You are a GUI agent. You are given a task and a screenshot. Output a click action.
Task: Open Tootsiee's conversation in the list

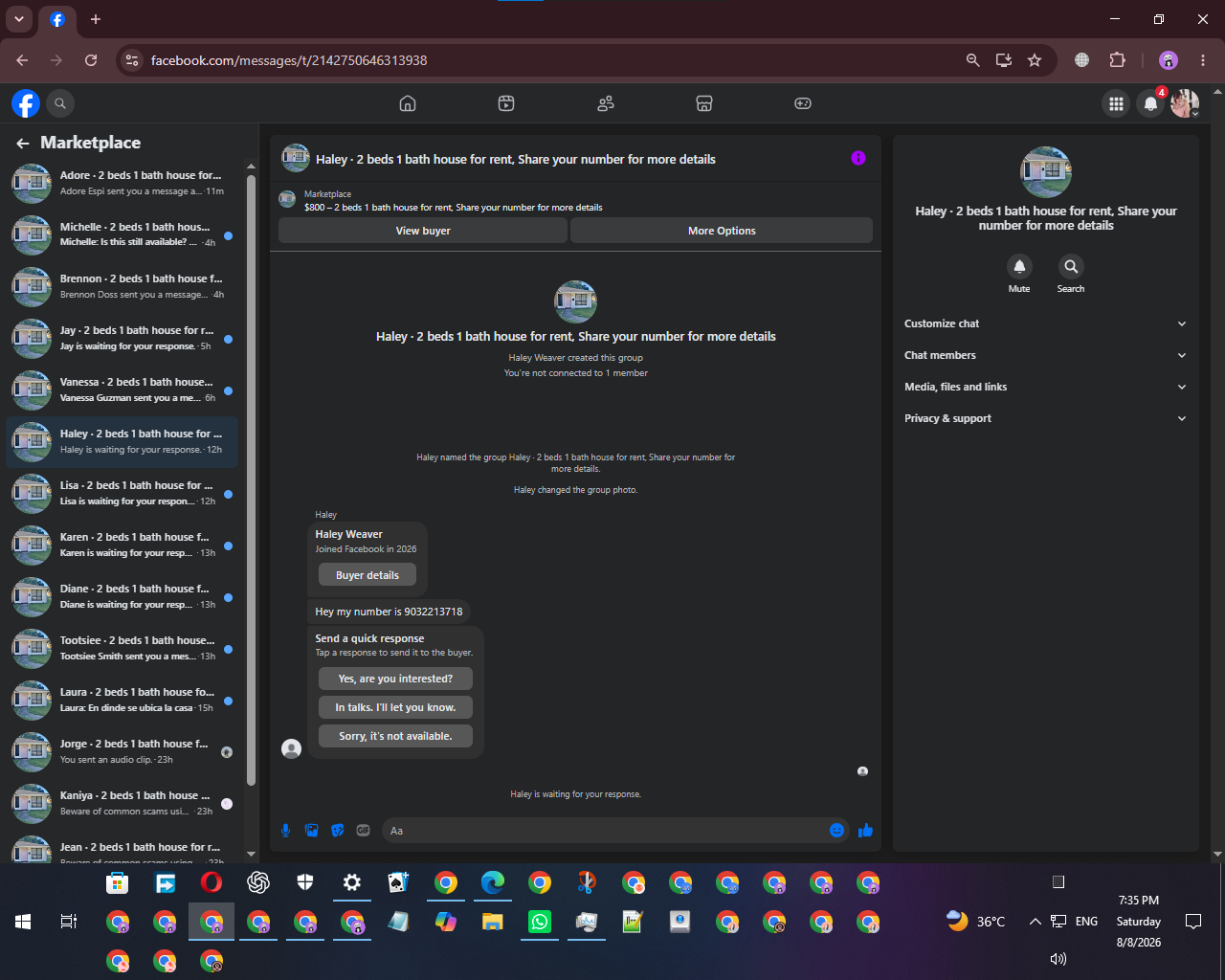coord(122,648)
